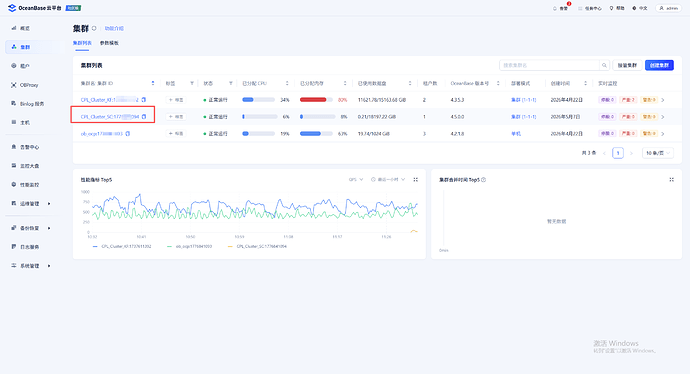The height and width of the screenshot is (374, 690).
Task: Go to page 1 in pagination
Action: tap(618, 153)
